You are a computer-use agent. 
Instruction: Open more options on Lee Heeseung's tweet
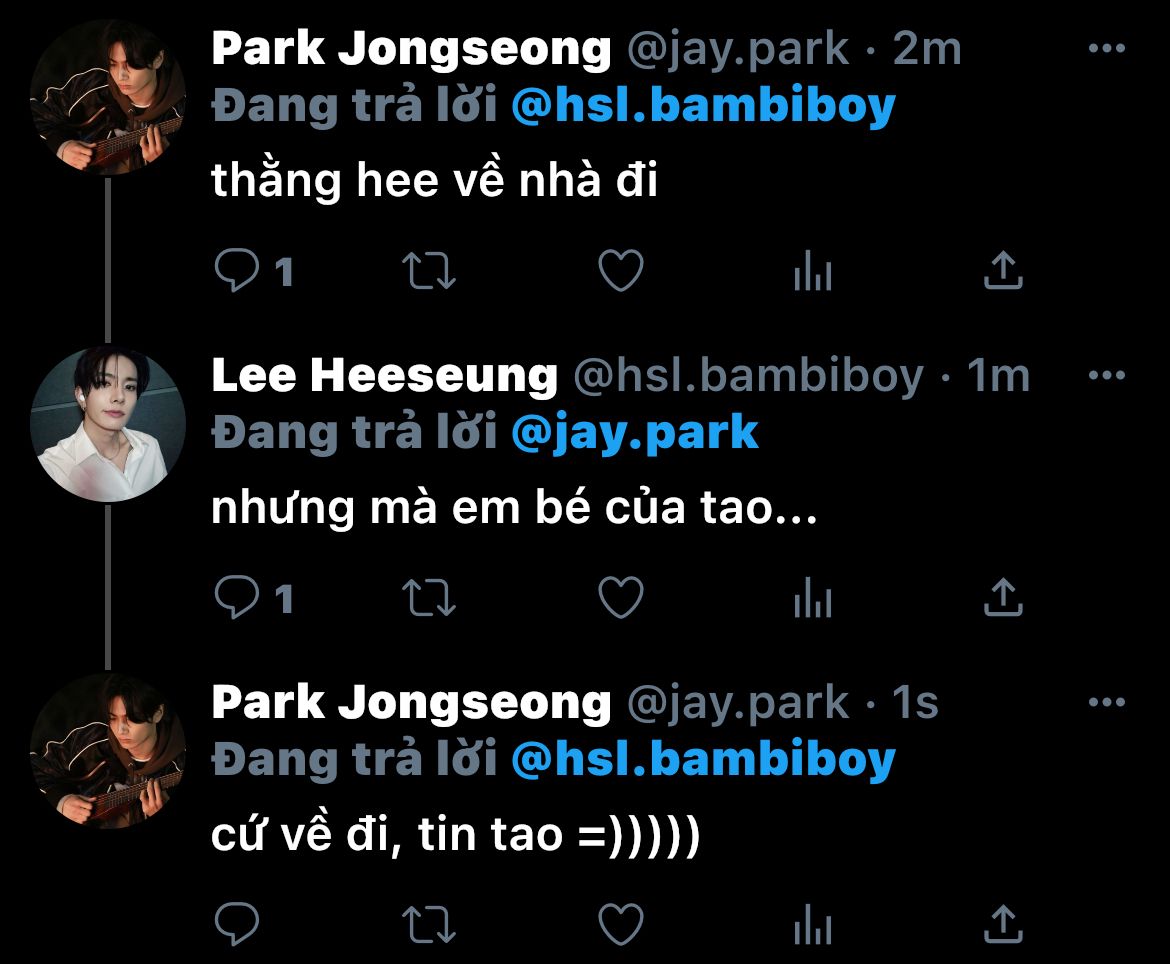1107,375
